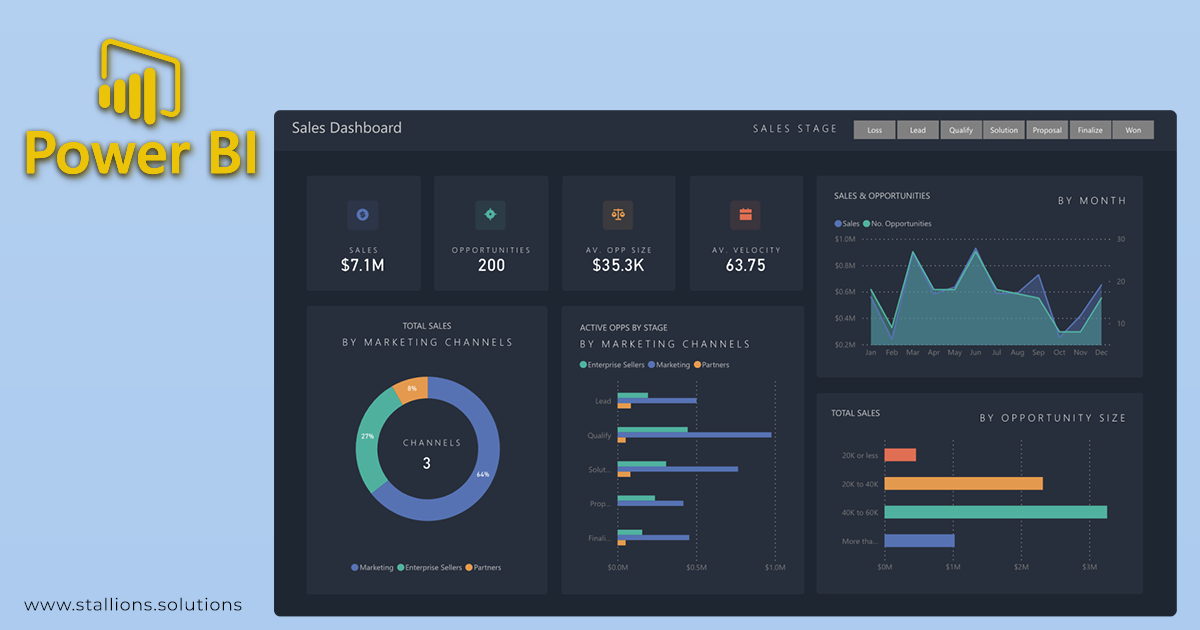Click Partners legend dot above the Active Opps bars
Screen dimensions: 1200x630
point(697,365)
